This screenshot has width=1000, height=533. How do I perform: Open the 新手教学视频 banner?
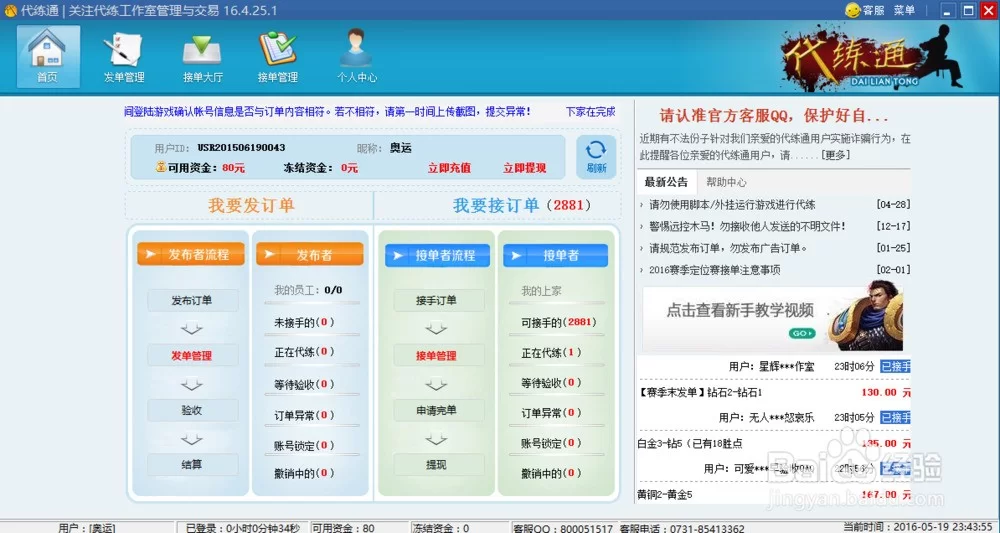coord(772,318)
